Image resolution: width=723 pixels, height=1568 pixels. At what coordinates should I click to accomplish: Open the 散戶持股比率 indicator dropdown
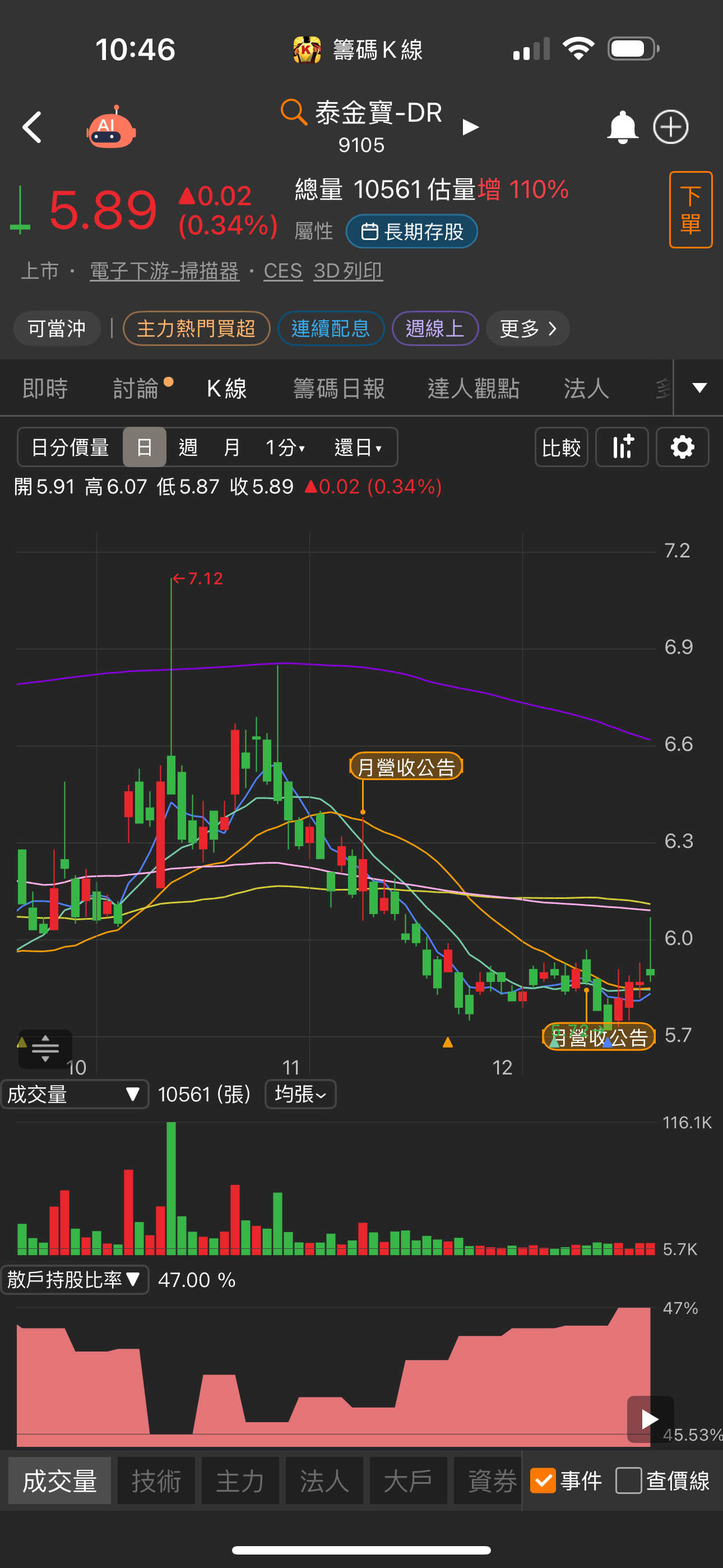coord(75,1280)
